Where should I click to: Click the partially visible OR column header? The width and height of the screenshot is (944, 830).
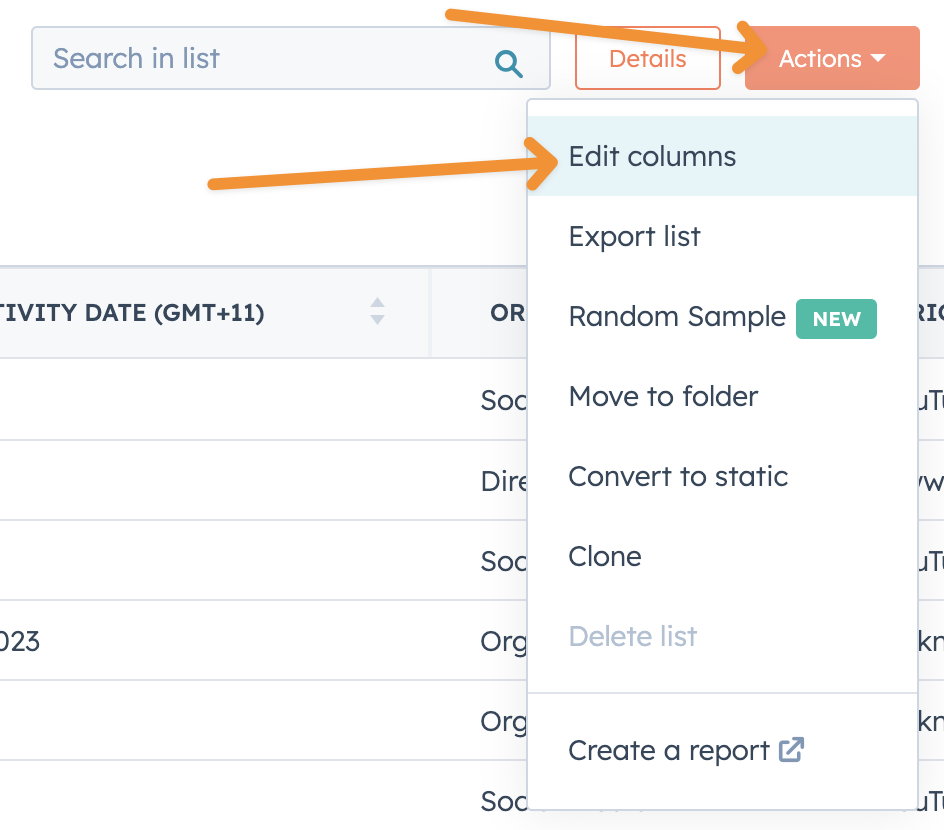pos(507,313)
